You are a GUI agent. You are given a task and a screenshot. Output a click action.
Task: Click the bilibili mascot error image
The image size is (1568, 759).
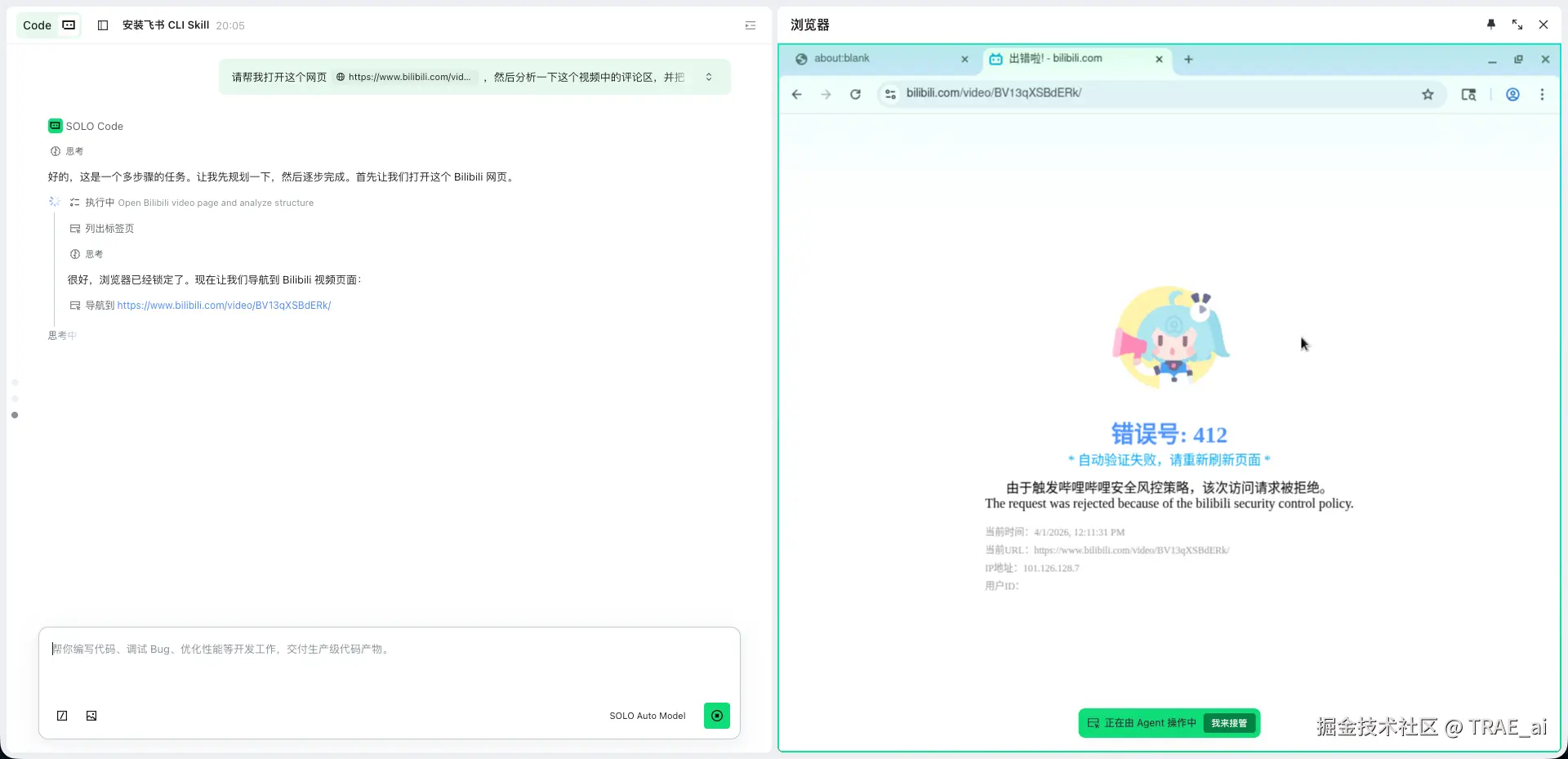[1170, 337]
